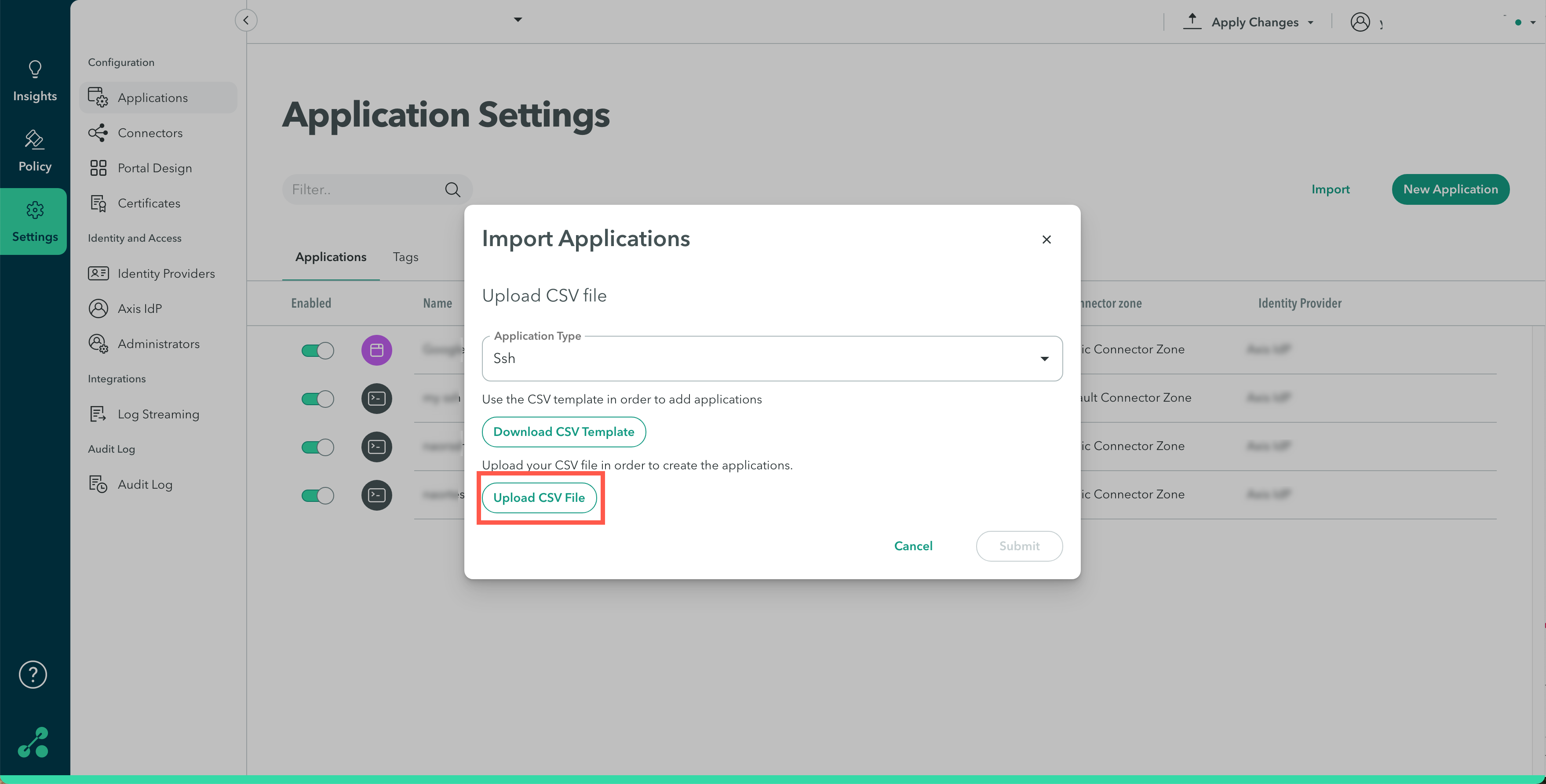Viewport: 1546px width, 784px height.
Task: Click the Name column header
Action: (438, 304)
